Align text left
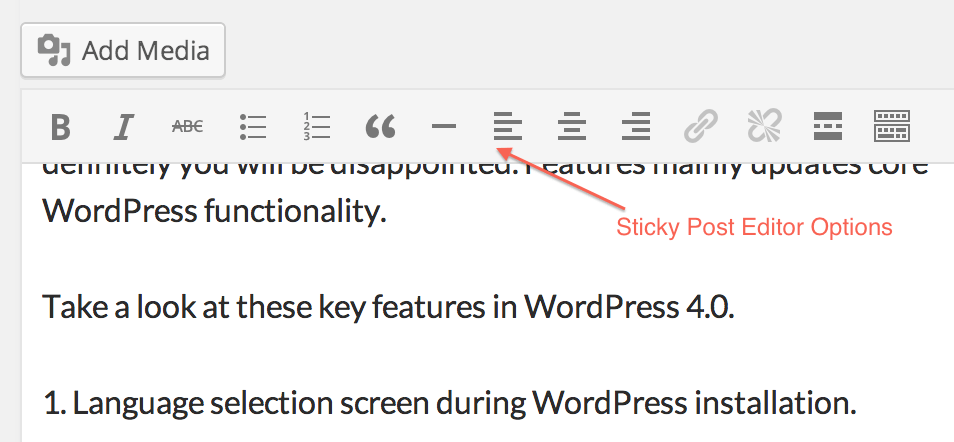The height and width of the screenshot is (442, 954). pyautogui.click(x=507, y=127)
